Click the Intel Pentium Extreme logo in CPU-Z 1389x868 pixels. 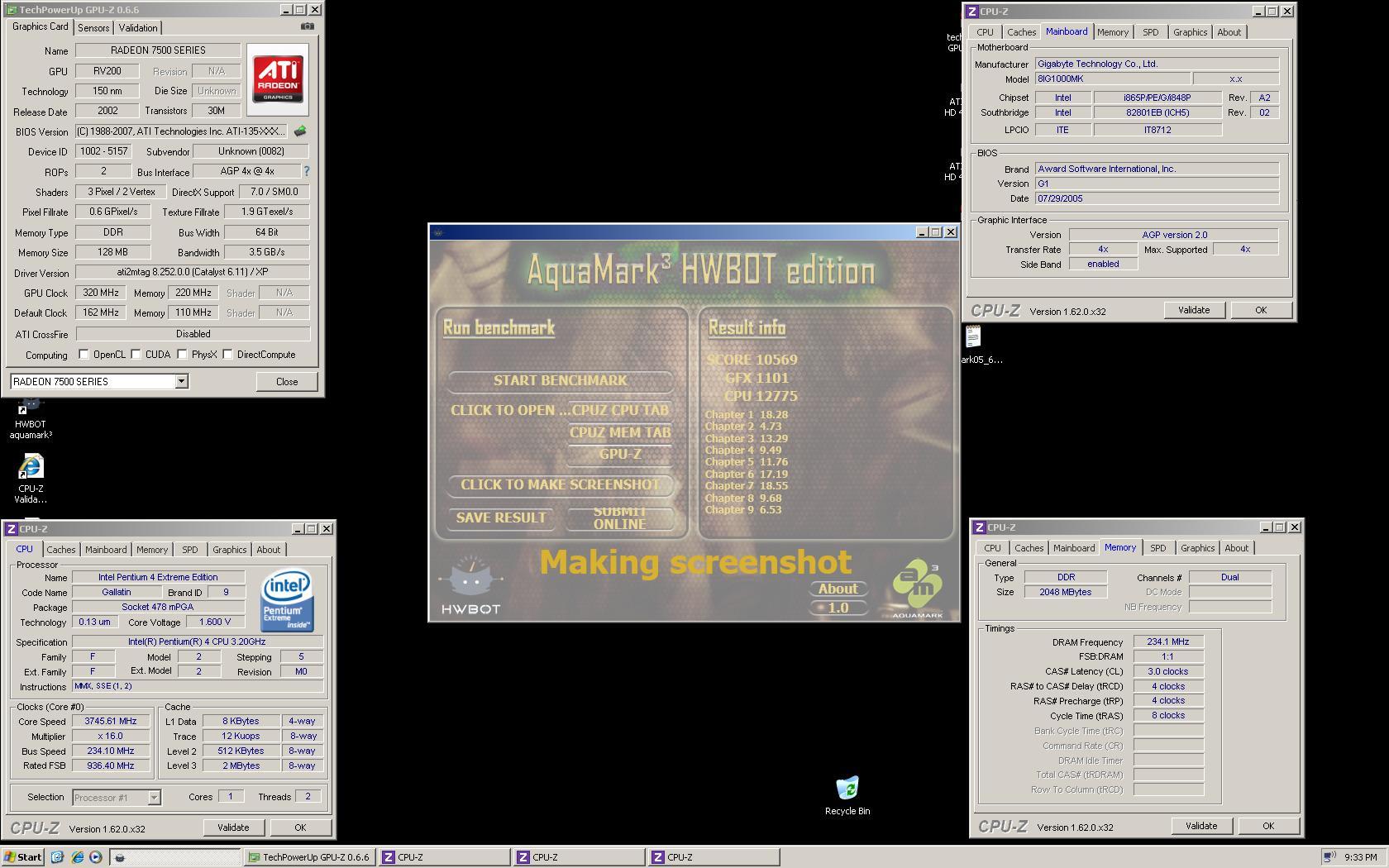(287, 600)
